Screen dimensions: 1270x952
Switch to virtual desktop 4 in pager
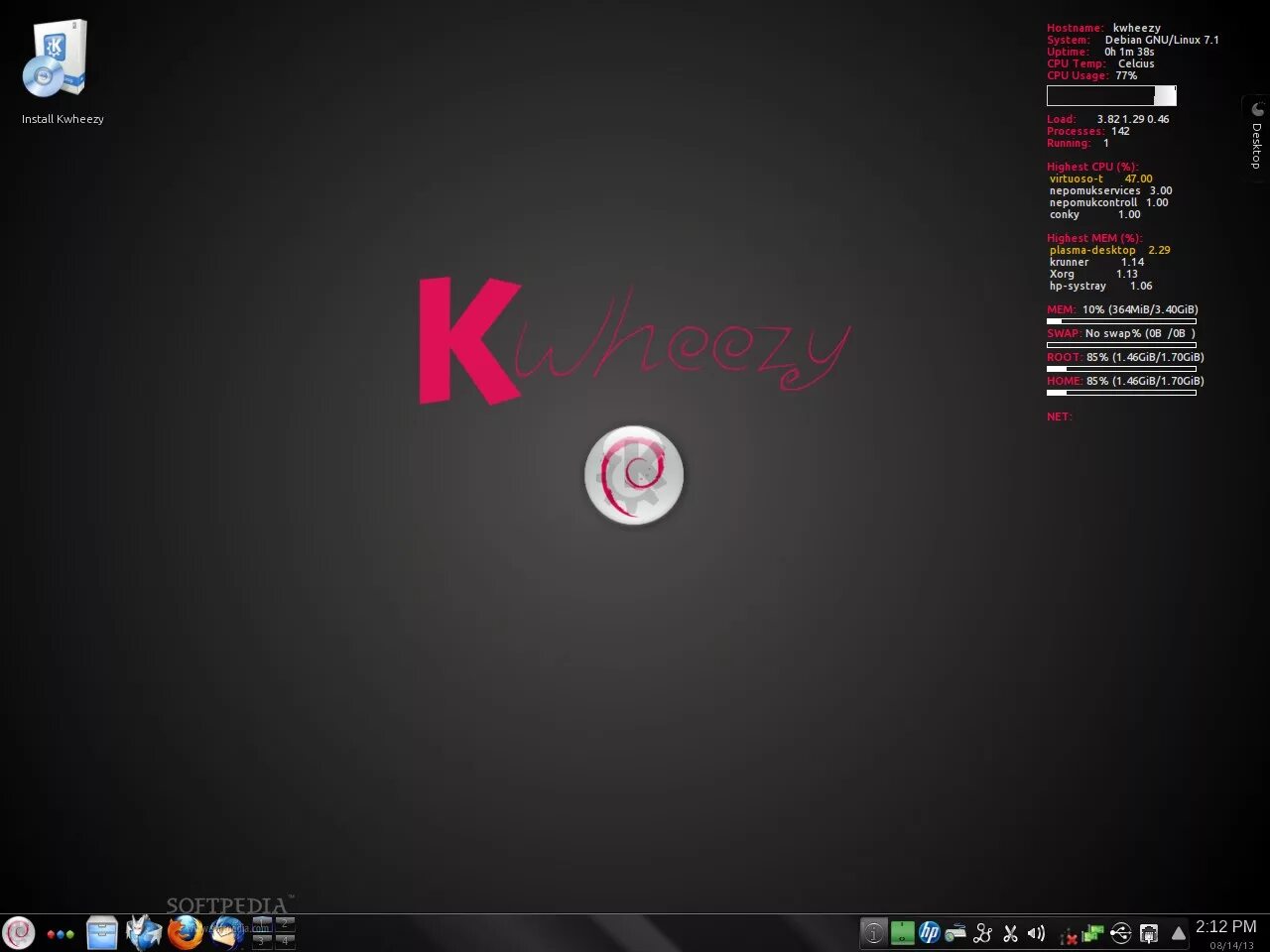[285, 941]
